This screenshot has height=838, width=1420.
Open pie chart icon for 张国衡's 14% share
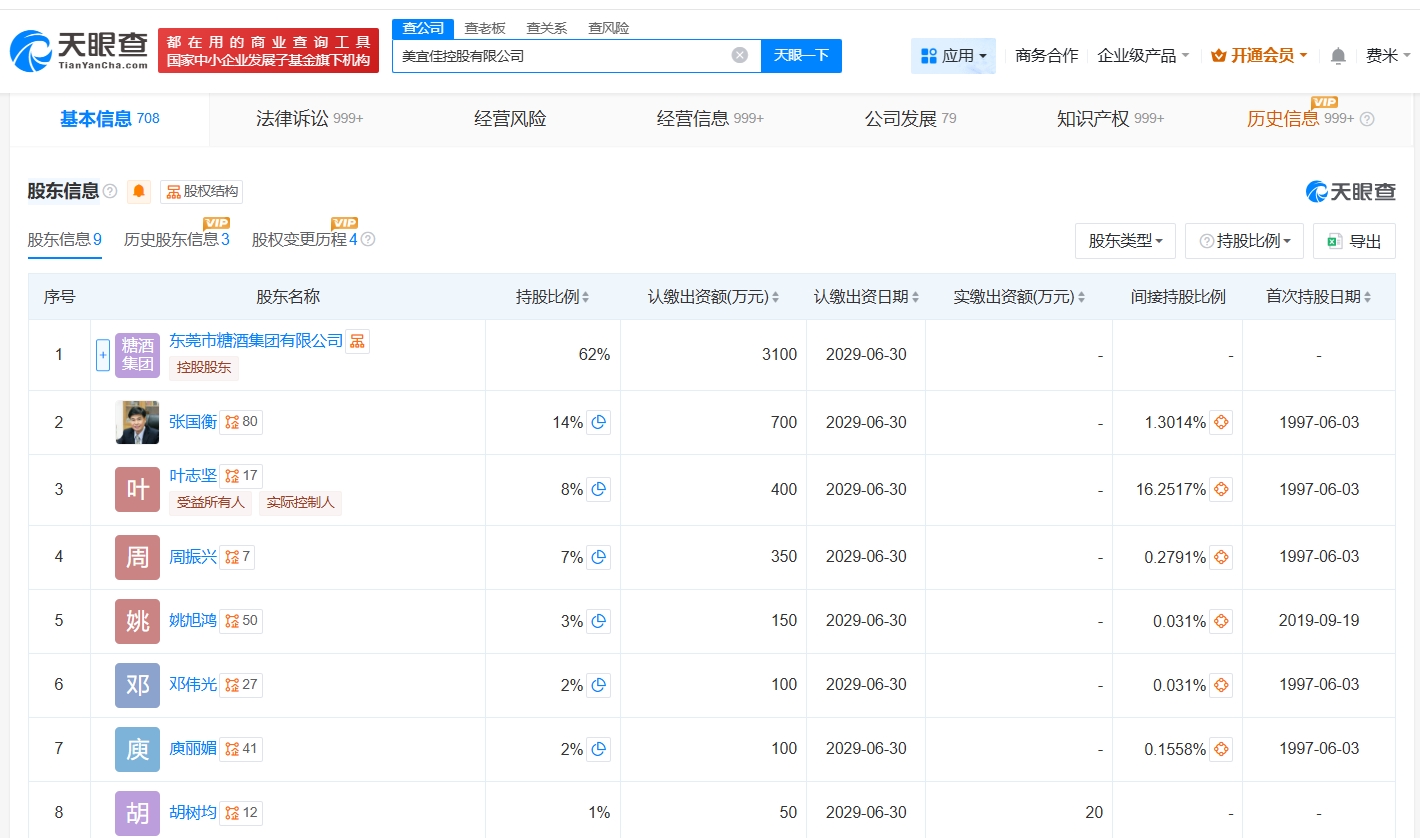tap(598, 423)
